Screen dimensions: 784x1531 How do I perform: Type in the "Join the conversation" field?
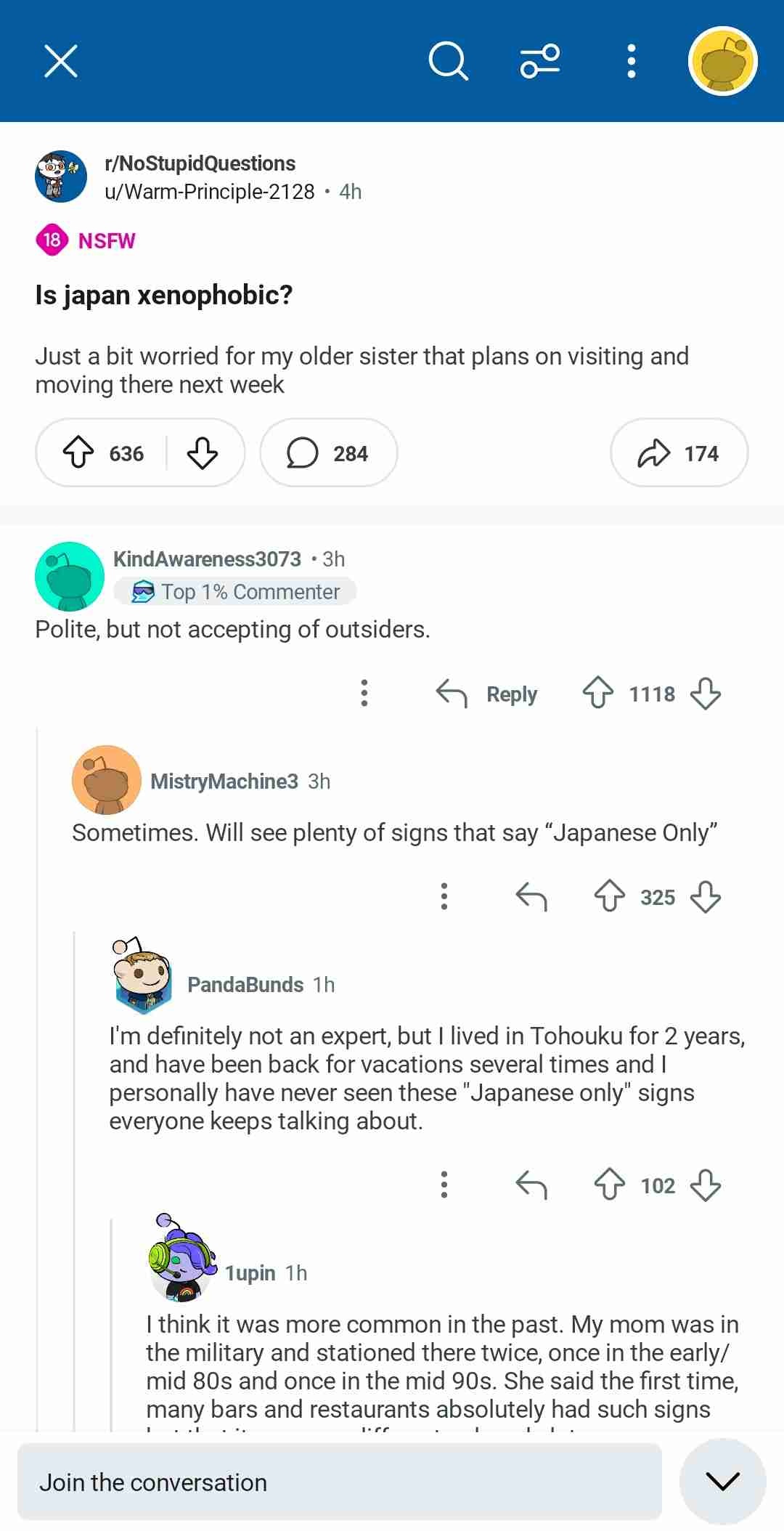click(339, 1482)
